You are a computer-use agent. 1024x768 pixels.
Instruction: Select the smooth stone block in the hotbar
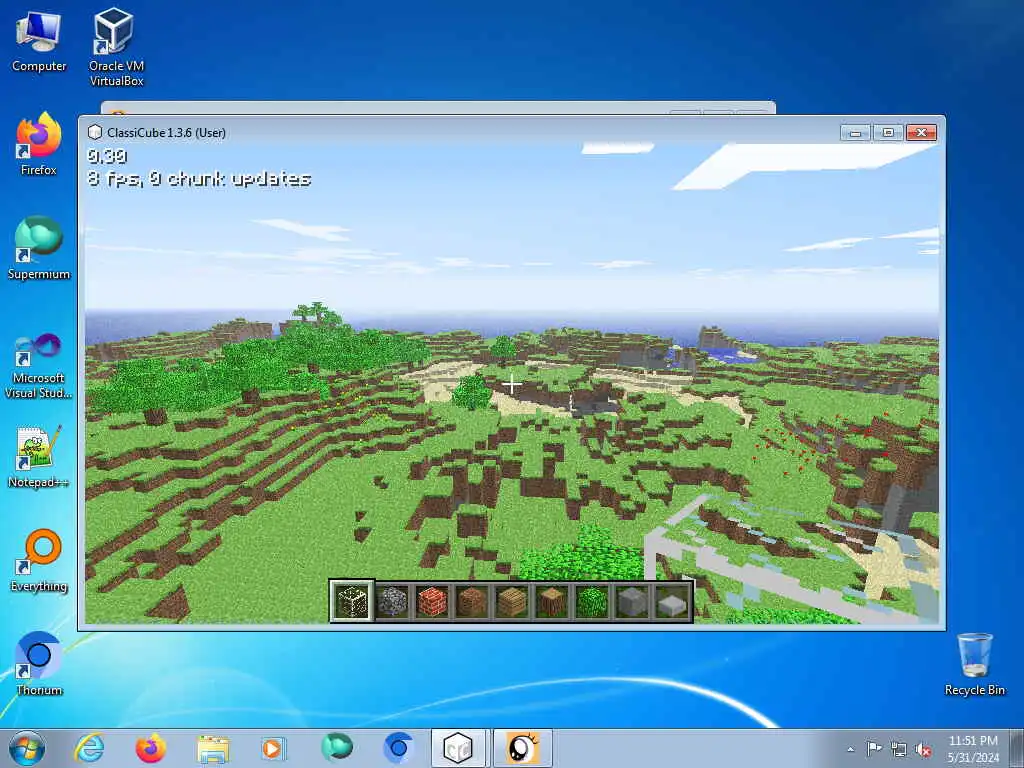pos(632,601)
